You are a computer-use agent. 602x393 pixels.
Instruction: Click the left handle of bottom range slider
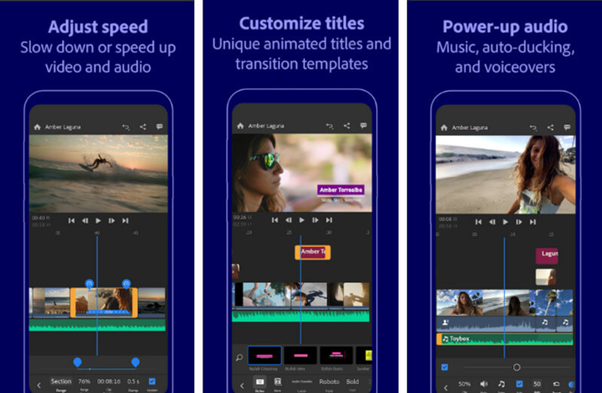click(77, 362)
